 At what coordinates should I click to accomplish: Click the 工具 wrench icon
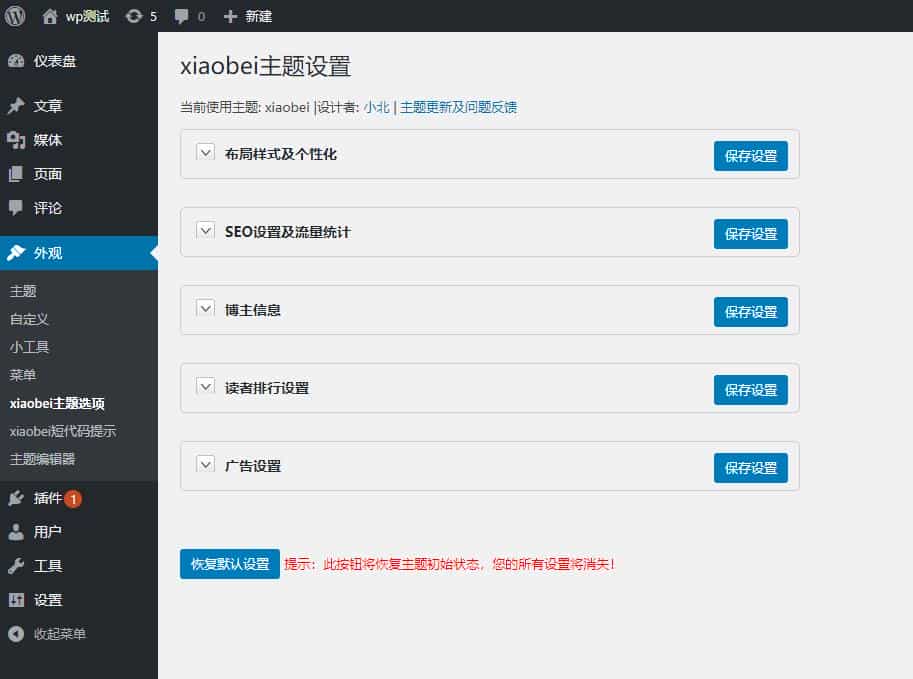pos(16,565)
